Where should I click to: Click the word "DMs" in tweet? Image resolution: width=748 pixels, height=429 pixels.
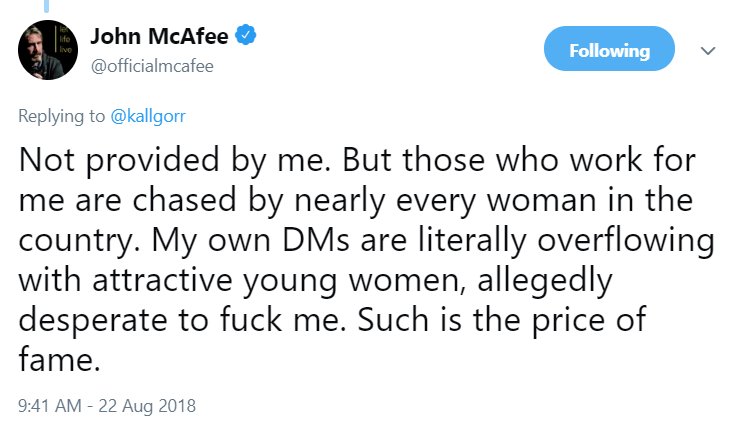coord(300,243)
